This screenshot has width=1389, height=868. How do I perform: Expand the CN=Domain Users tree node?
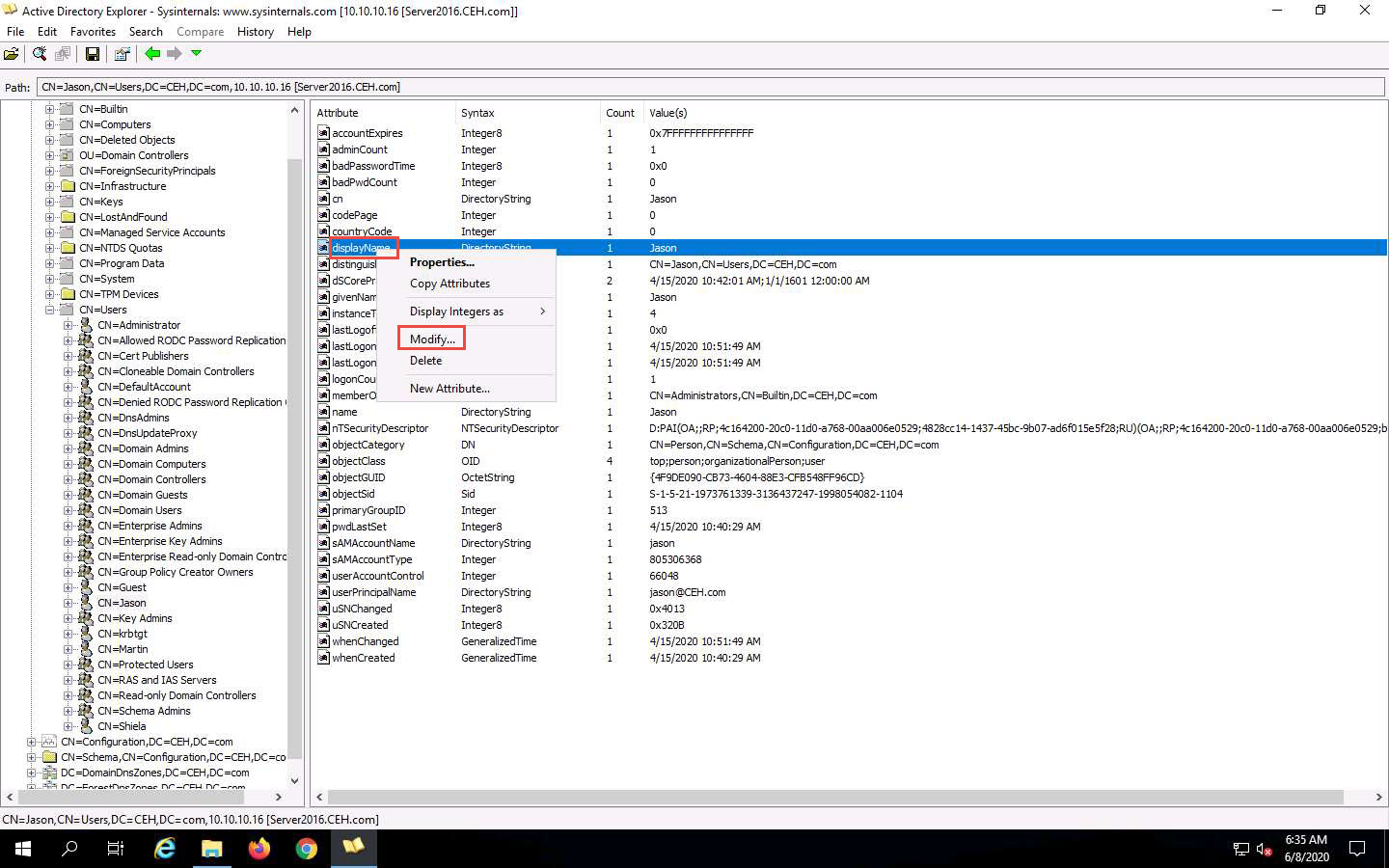pyautogui.click(x=68, y=510)
